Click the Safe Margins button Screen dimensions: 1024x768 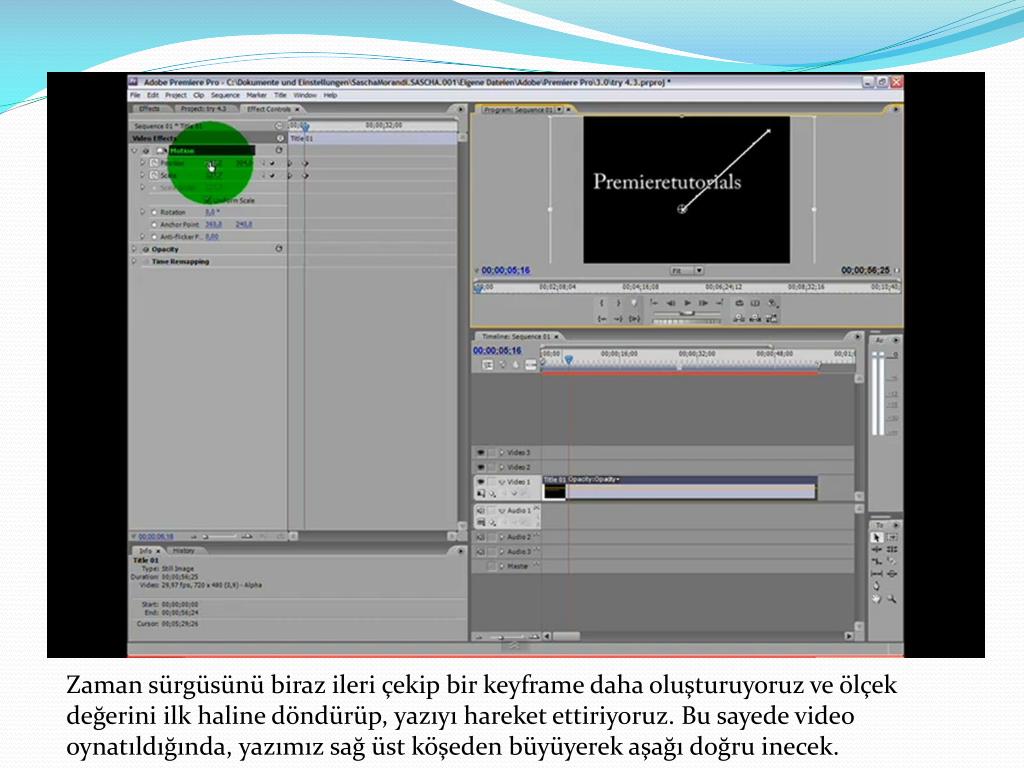click(x=755, y=303)
